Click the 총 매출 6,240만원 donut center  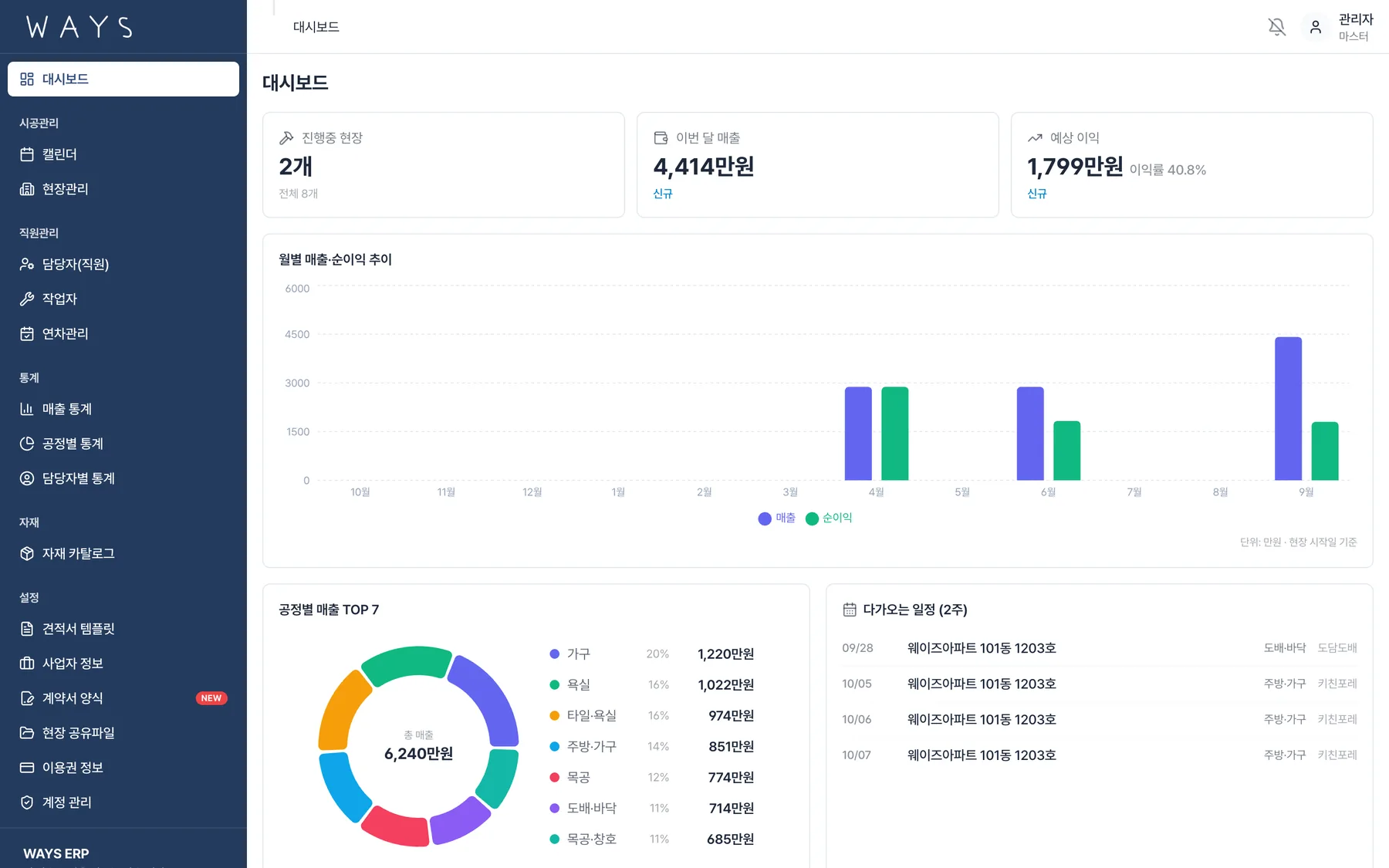(x=419, y=747)
